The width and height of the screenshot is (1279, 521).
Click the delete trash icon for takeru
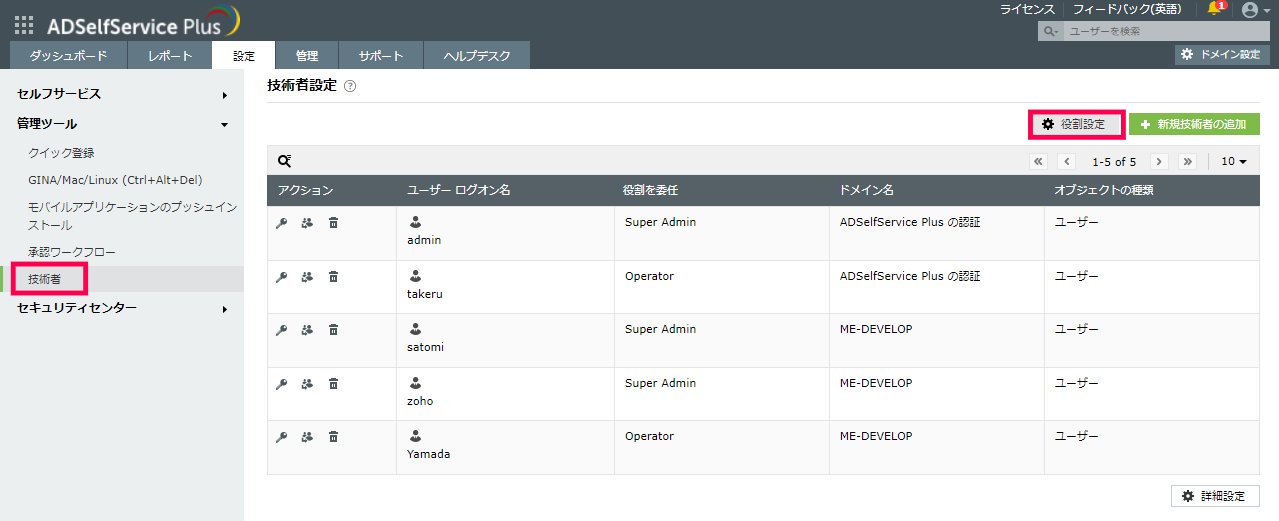point(333,277)
